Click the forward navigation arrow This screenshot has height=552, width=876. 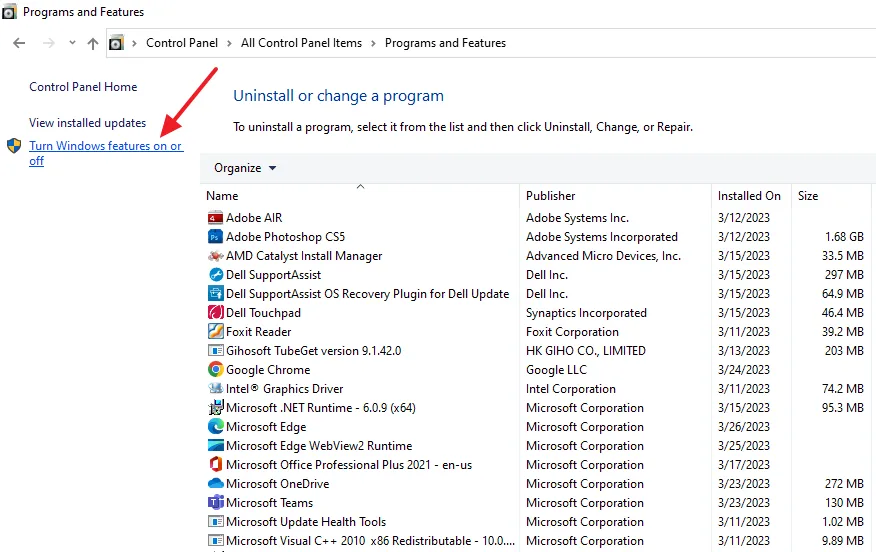tap(49, 43)
